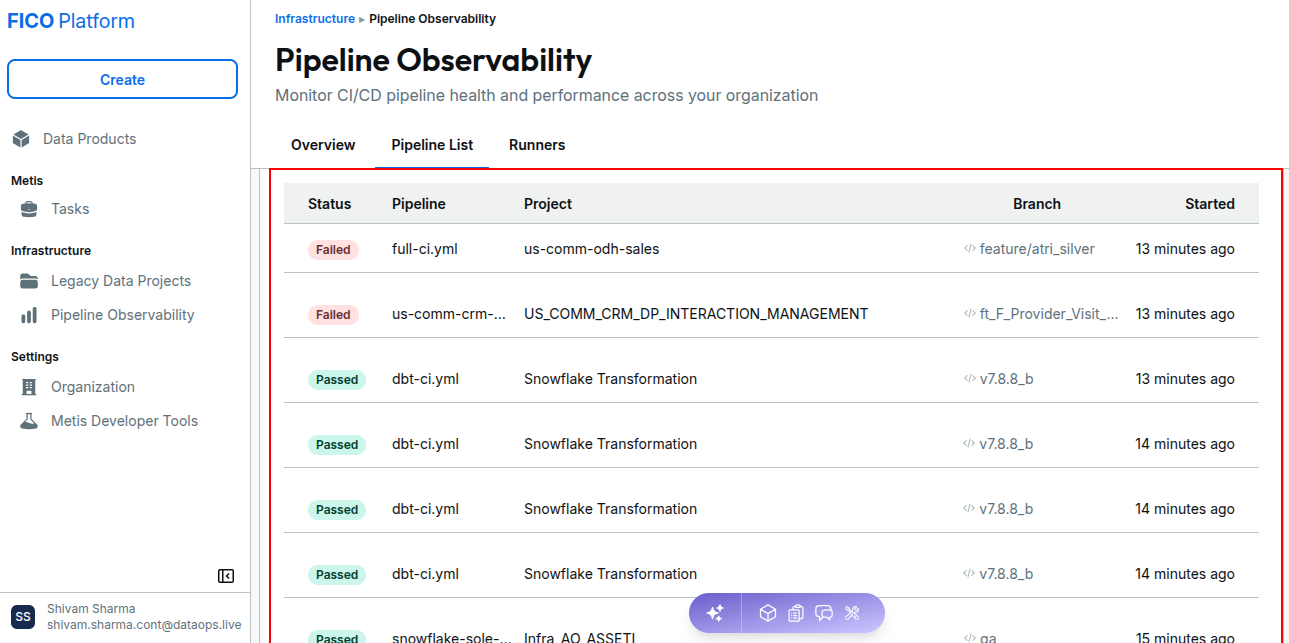Image resolution: width=1289 pixels, height=643 pixels.
Task: Click the SS user avatar
Action: click(23, 616)
